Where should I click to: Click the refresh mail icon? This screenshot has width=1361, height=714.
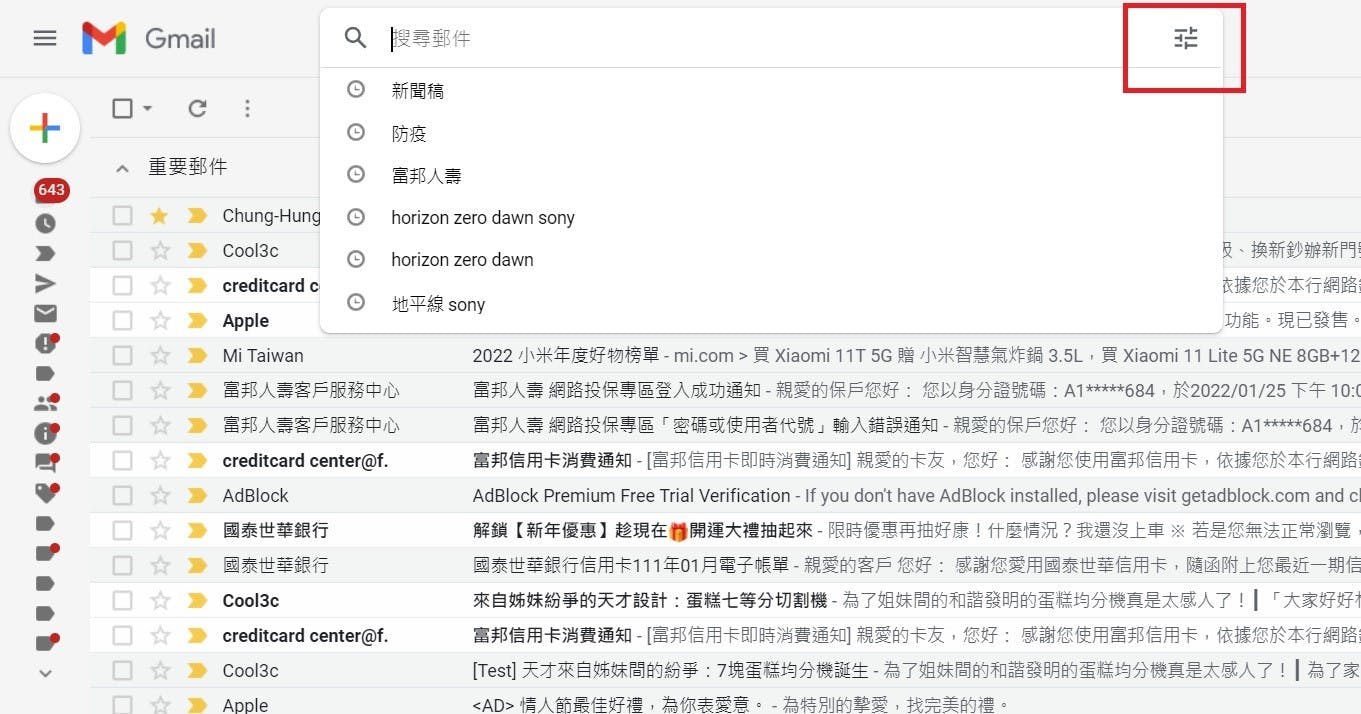[x=197, y=108]
